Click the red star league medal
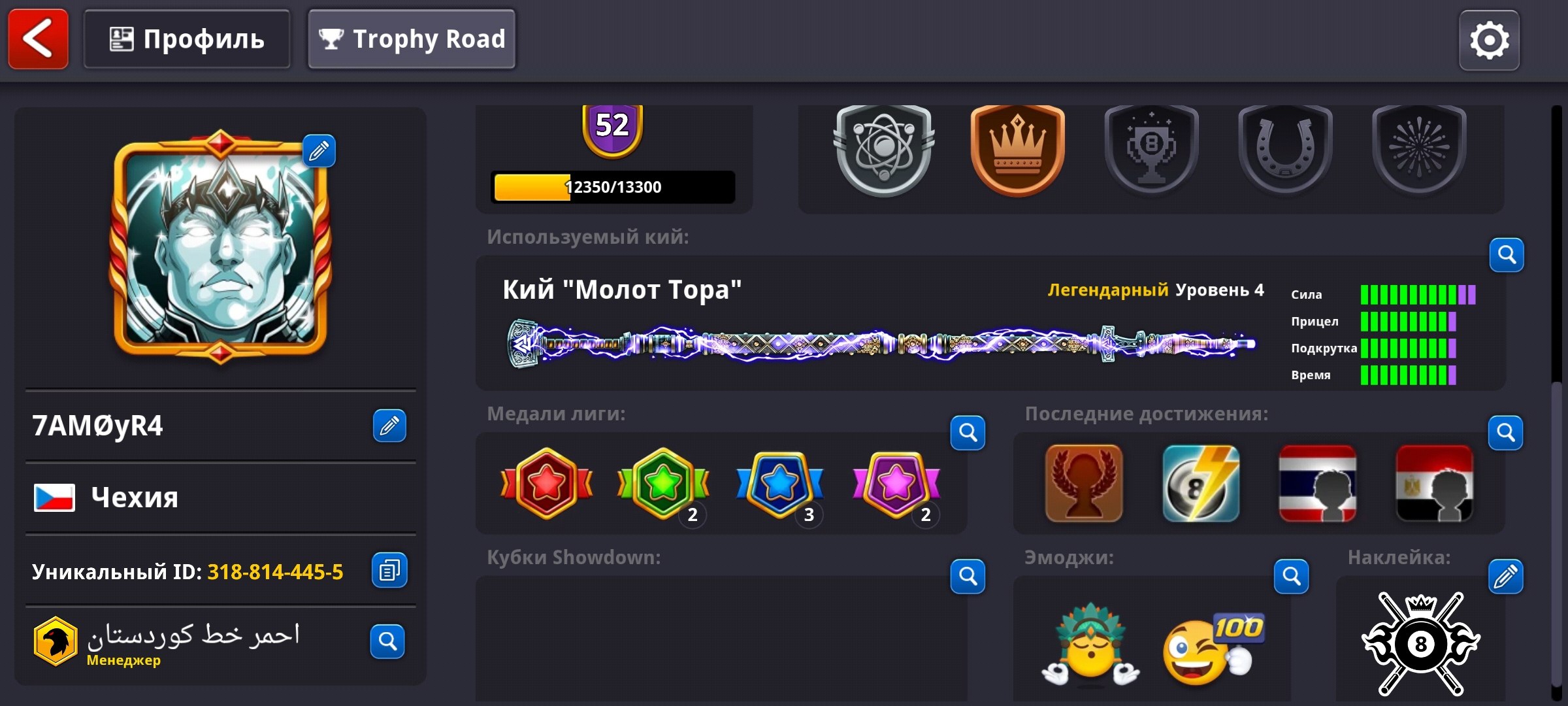Viewport: 1568px width, 706px height. (x=547, y=484)
